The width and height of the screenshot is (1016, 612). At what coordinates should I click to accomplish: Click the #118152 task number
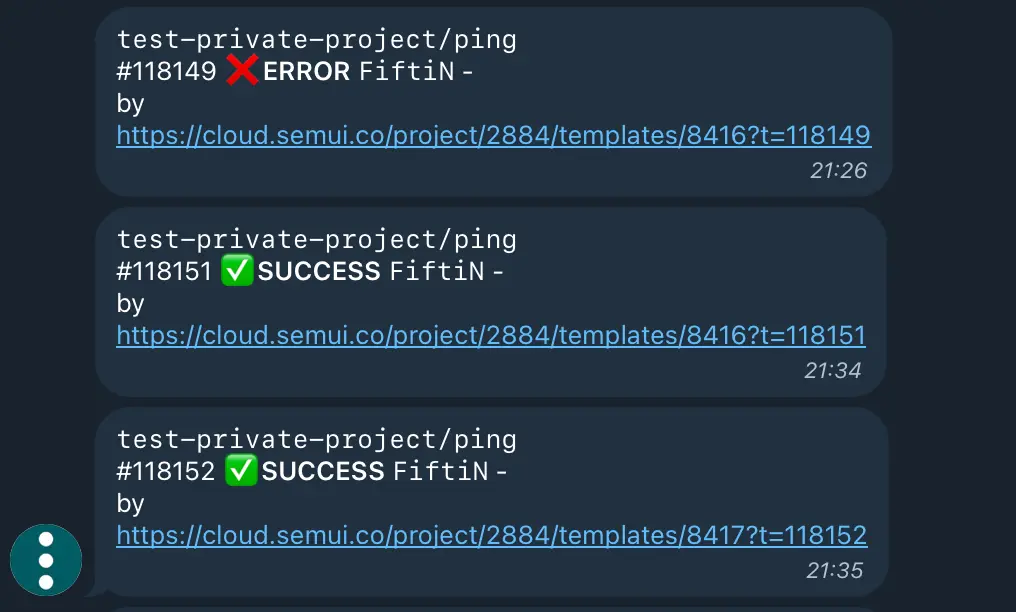166,471
